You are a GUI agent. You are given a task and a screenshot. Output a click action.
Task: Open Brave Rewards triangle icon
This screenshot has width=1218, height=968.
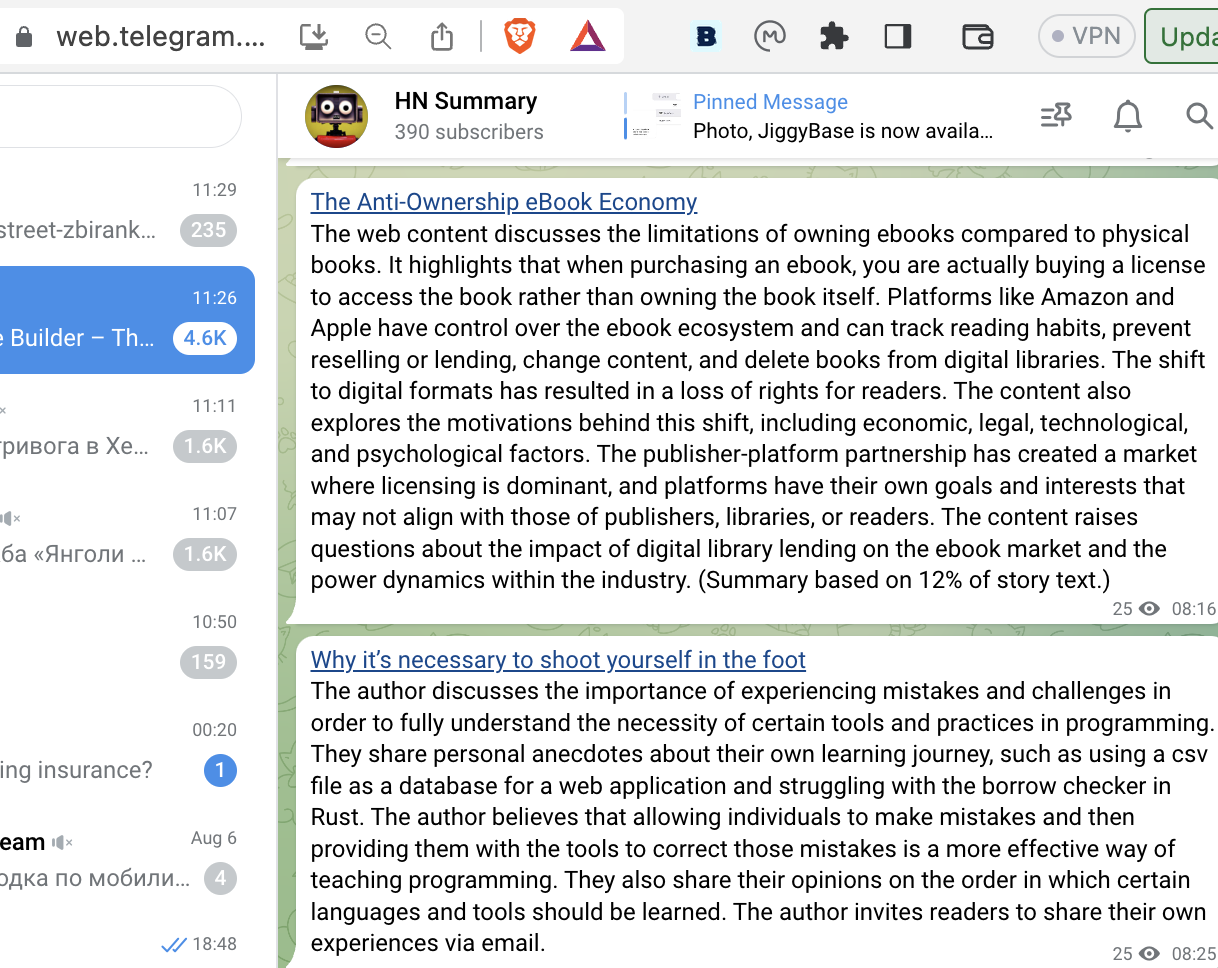pyautogui.click(x=588, y=37)
